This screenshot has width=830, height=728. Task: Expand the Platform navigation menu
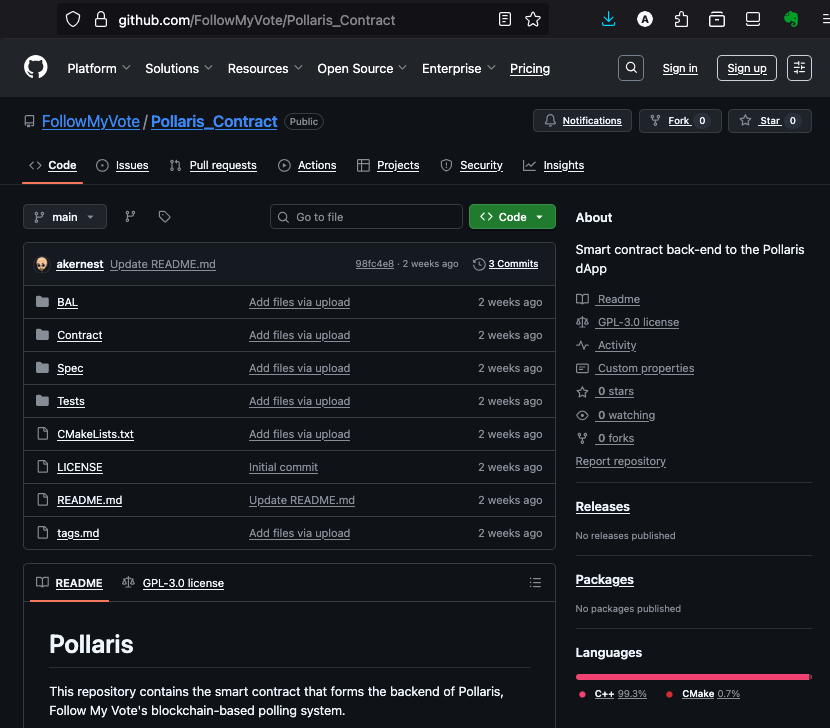coord(99,68)
